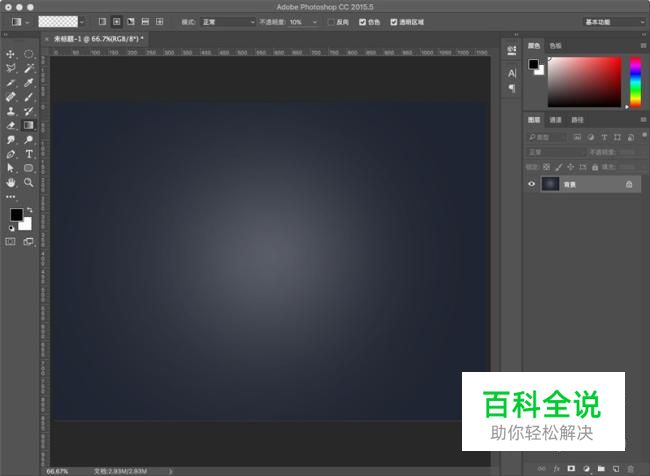Pick the Horizontal Type tool
This screenshot has width=650, height=476.
[29, 155]
